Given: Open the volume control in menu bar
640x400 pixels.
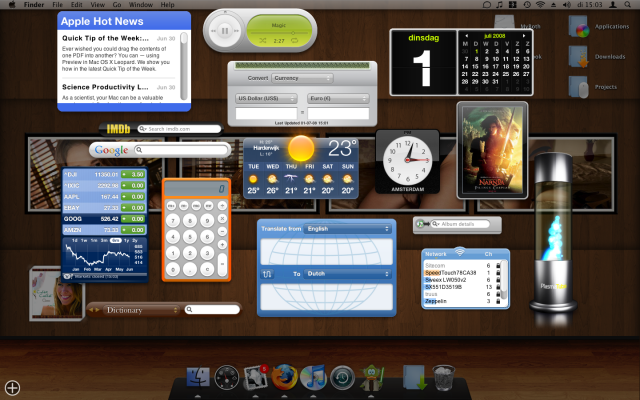Looking at the screenshot, I should (567, 4).
